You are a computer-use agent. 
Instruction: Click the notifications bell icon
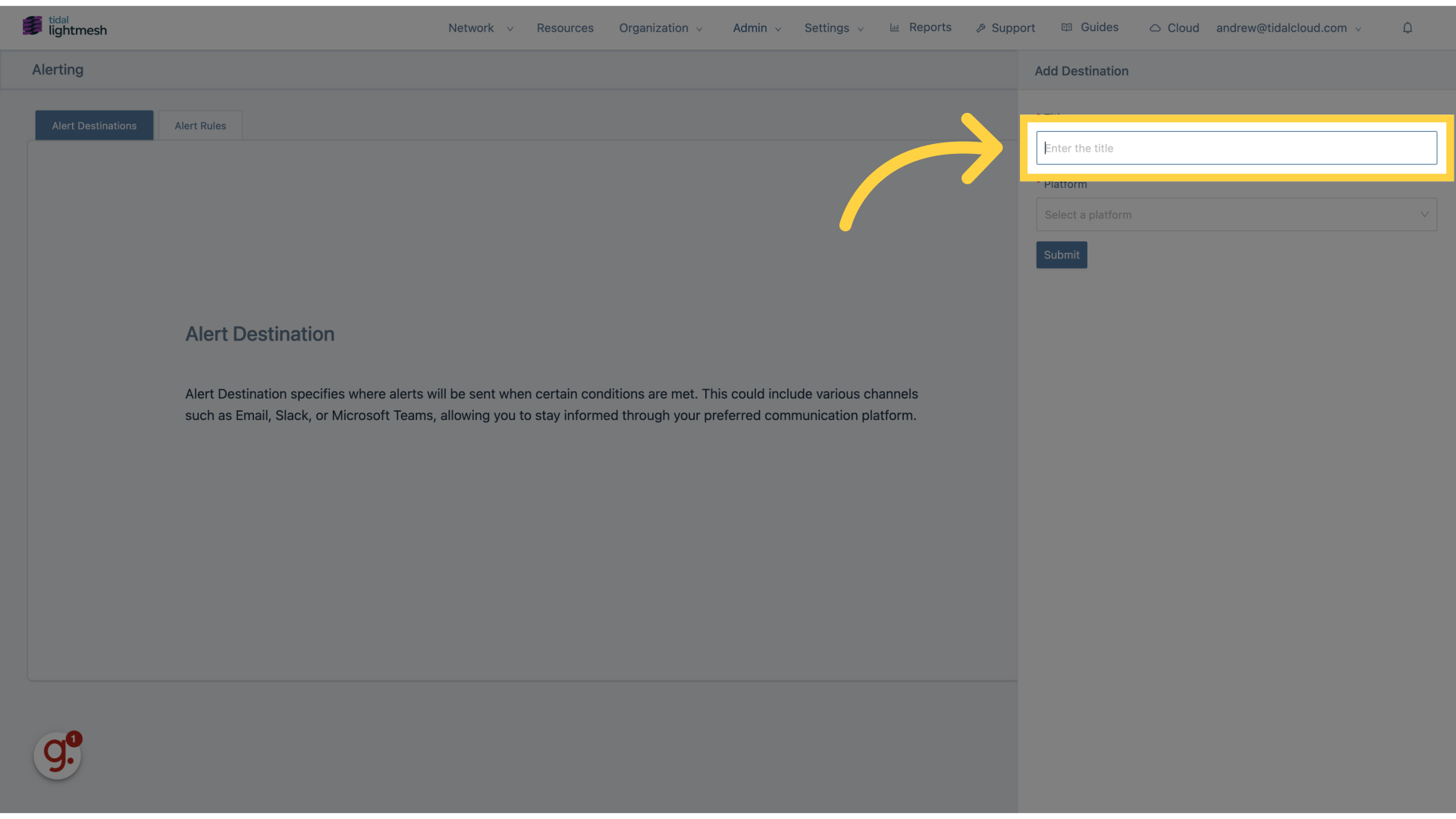click(x=1407, y=27)
